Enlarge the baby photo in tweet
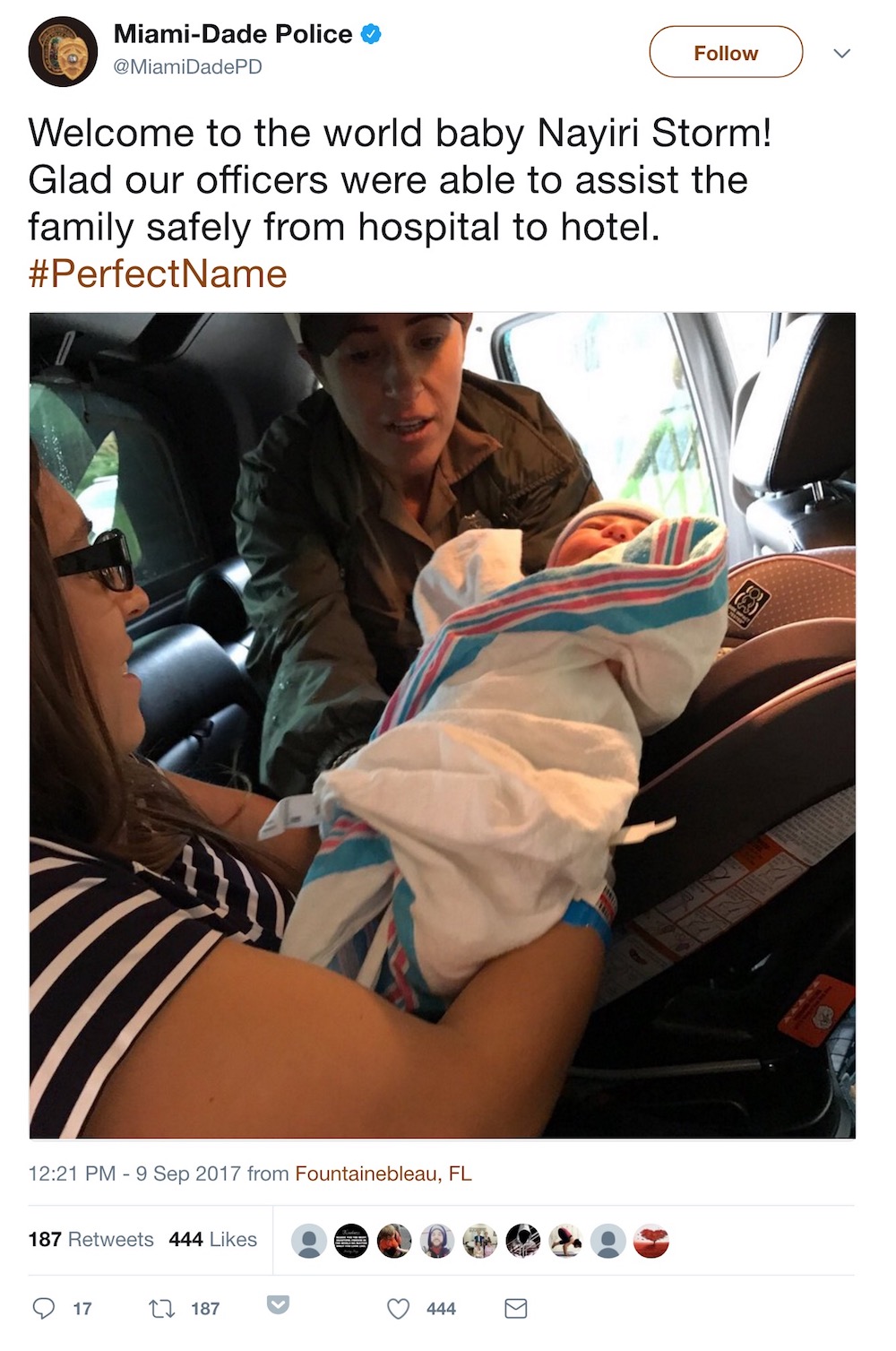Viewport: 896px width, 1351px height. click(443, 725)
